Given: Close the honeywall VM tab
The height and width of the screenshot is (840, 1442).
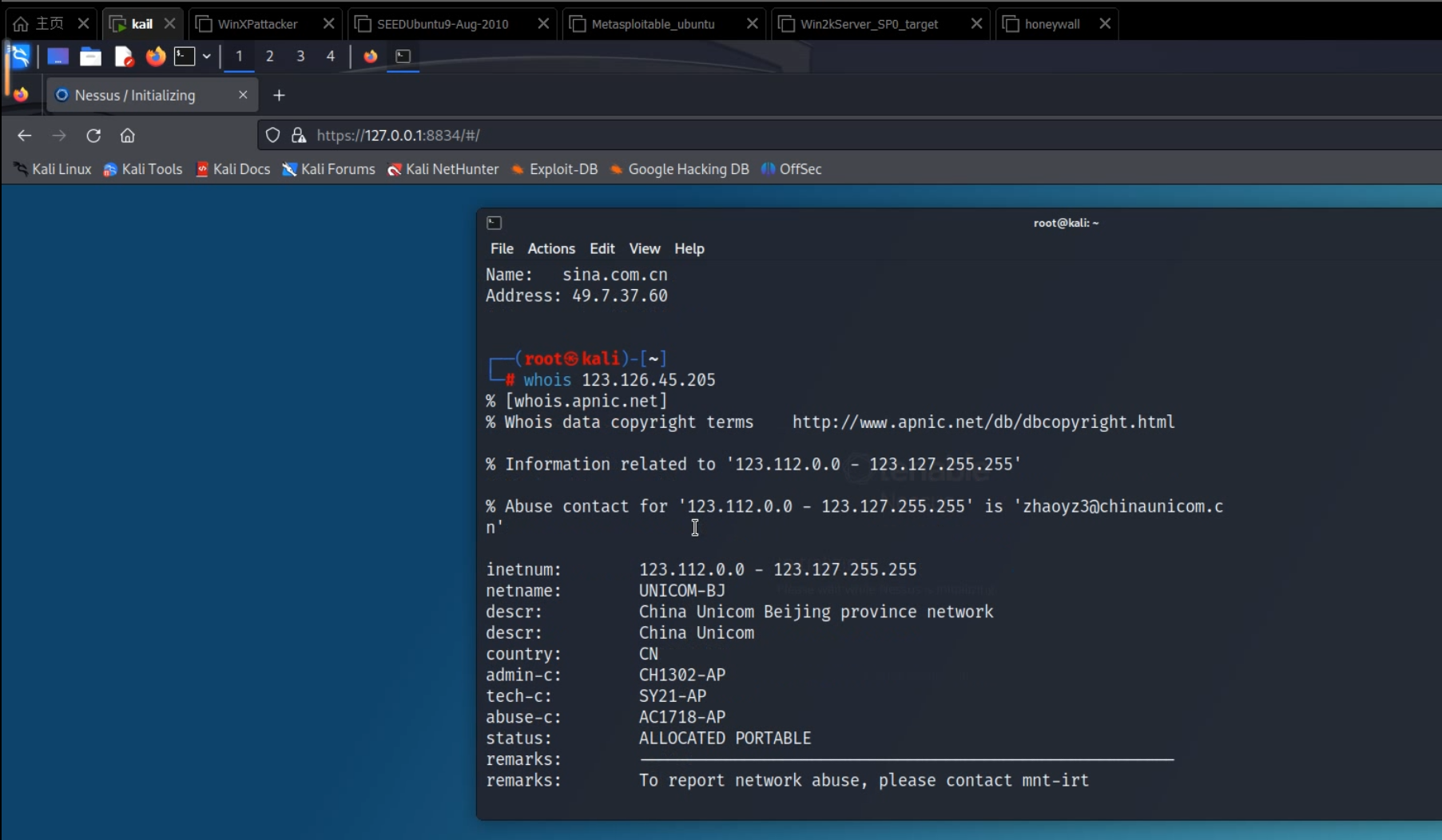Looking at the screenshot, I should click(x=1105, y=24).
